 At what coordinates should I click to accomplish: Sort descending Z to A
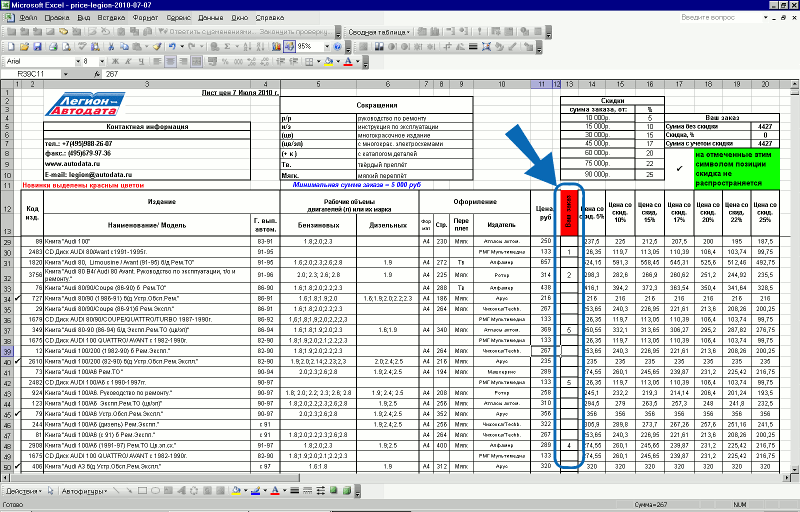260,46
